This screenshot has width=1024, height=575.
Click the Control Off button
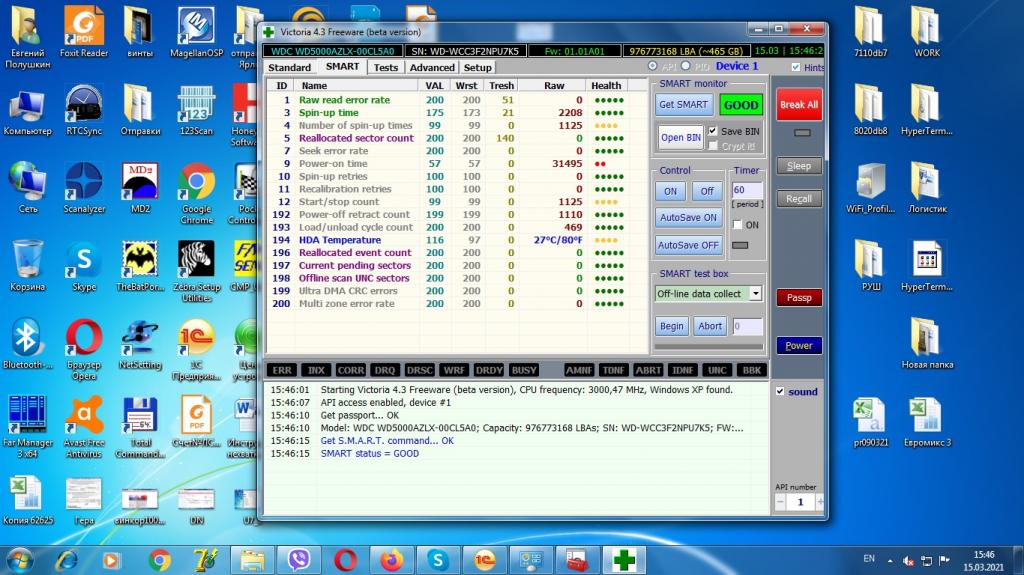click(707, 191)
